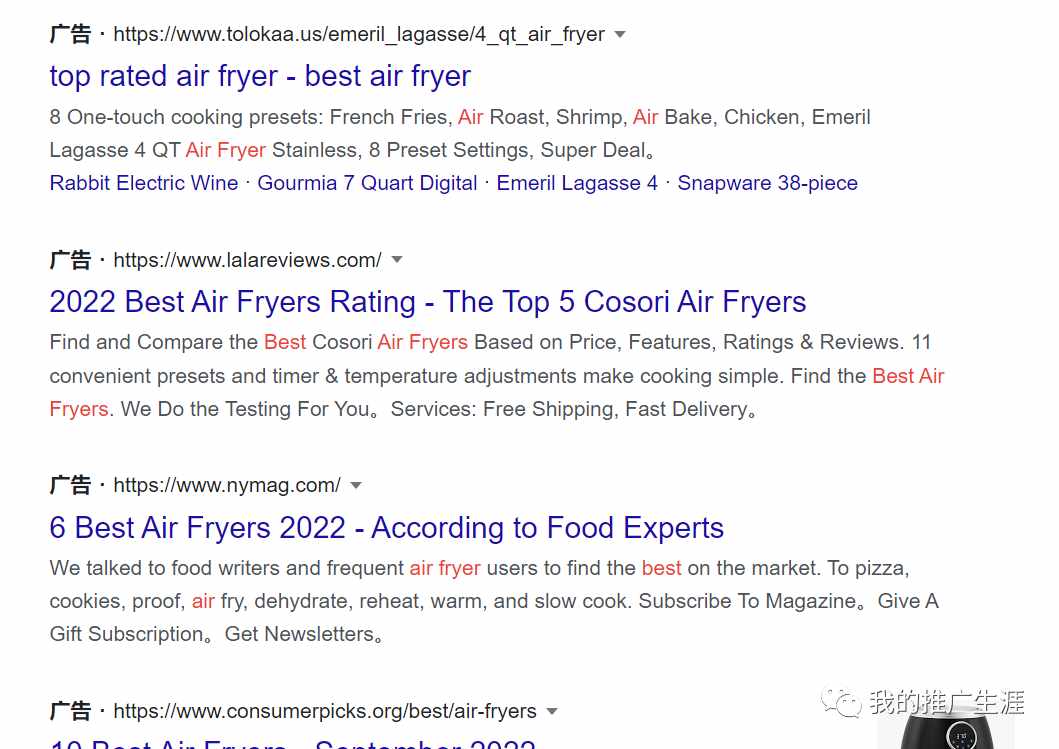
Task: Open '2022 Best Air Fryers Rating' Cosori result
Action: click(x=428, y=302)
